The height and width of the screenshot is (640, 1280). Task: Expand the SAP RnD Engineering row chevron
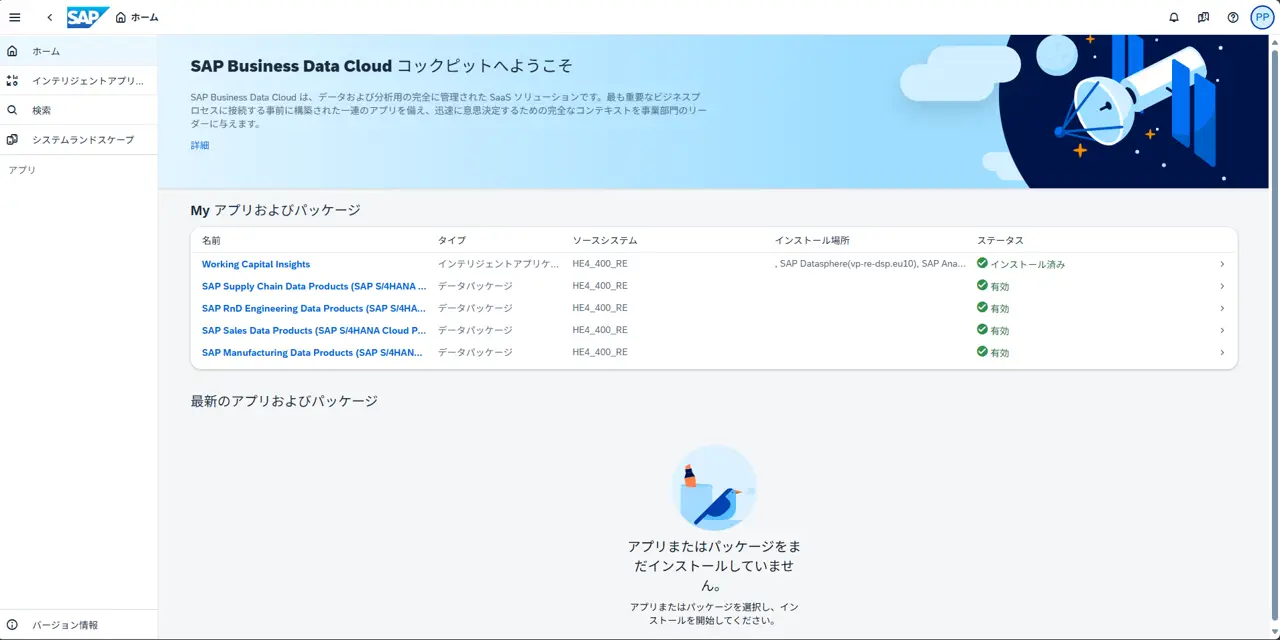pos(1222,309)
